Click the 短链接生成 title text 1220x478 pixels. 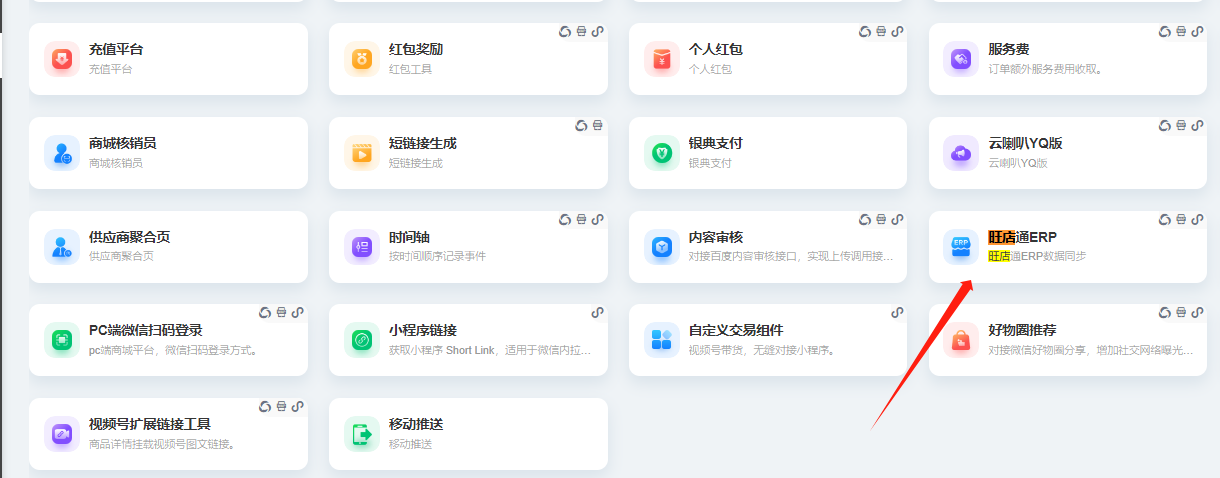click(x=422, y=143)
